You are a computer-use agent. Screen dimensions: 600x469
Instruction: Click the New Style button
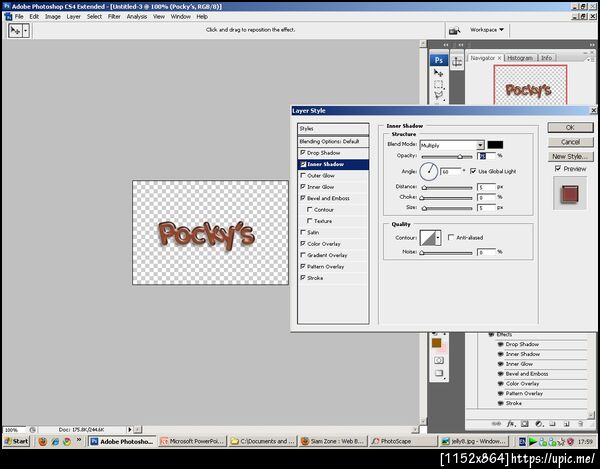[x=570, y=156]
